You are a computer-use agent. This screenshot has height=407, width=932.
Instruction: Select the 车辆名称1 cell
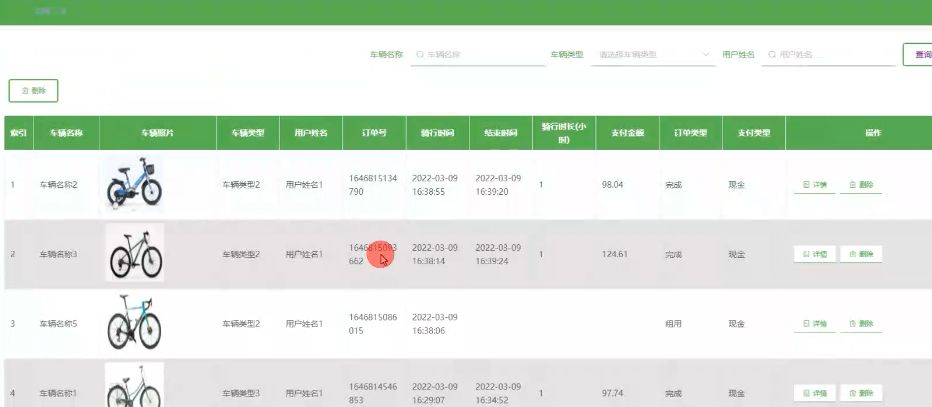pos(59,393)
